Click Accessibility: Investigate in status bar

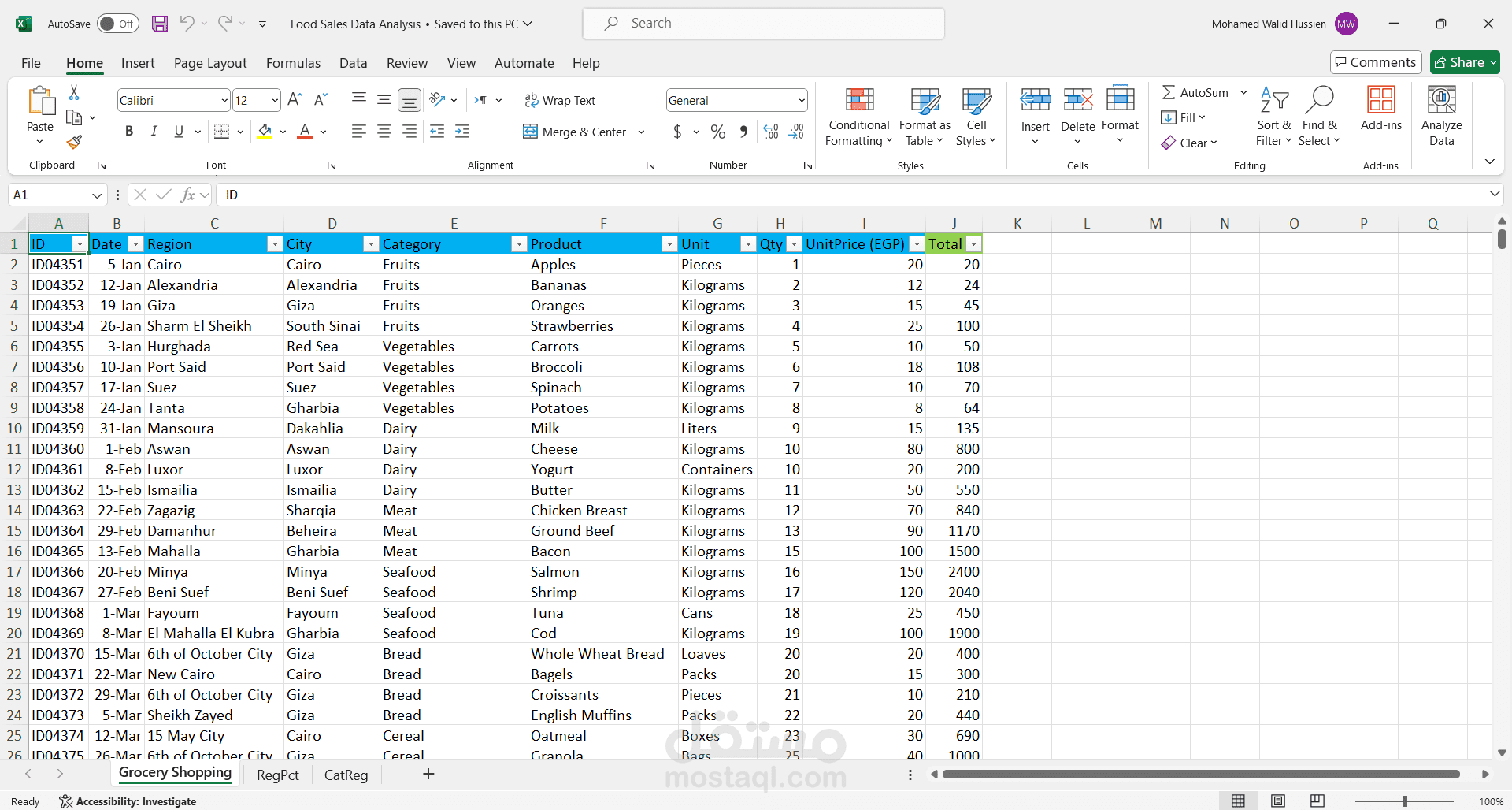point(128,801)
